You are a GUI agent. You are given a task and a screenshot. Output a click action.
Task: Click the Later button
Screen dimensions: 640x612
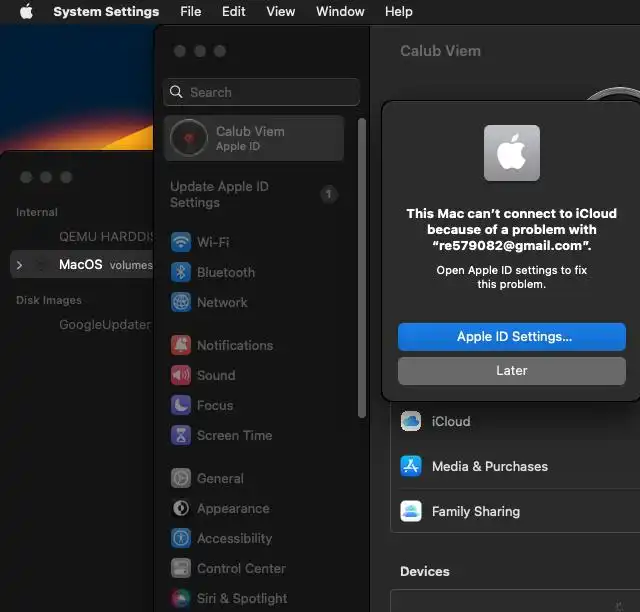tap(512, 371)
